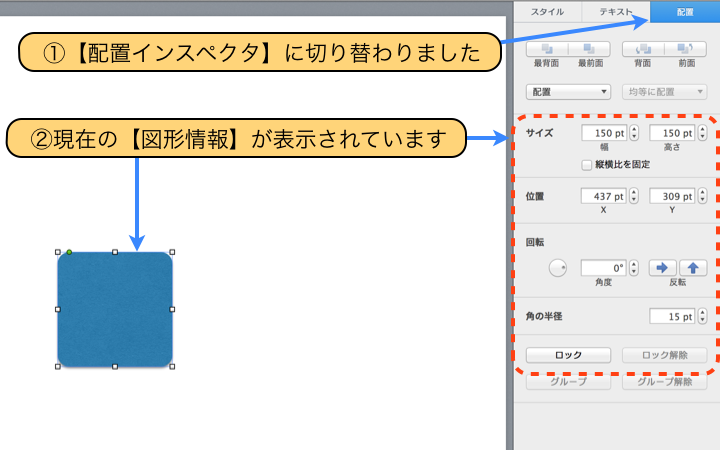This screenshot has height=450, width=720.
Task: Click the send to back (最背面) icon
Action: coord(546,48)
